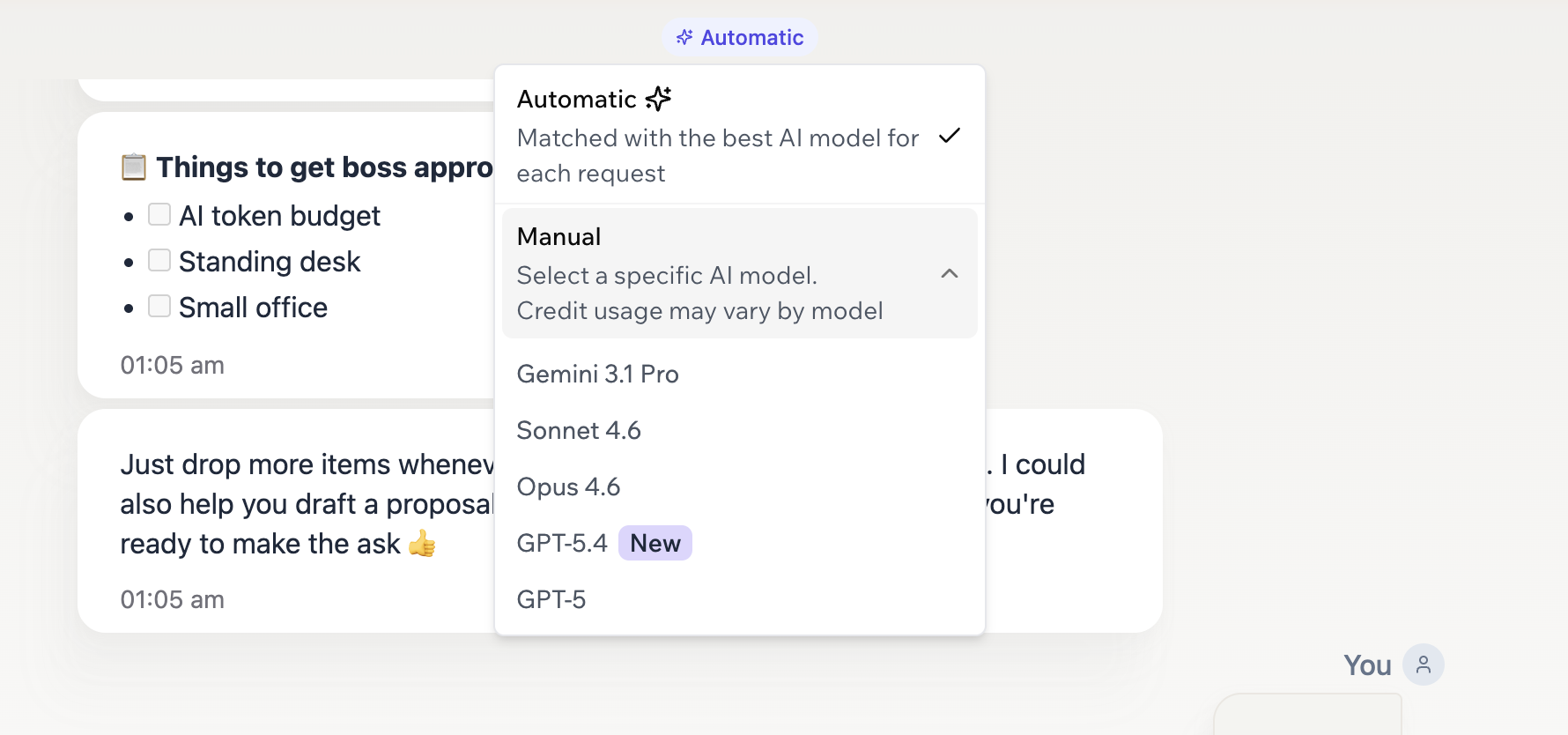Check the AI token budget checkbox
1568x735 pixels.
159,214
